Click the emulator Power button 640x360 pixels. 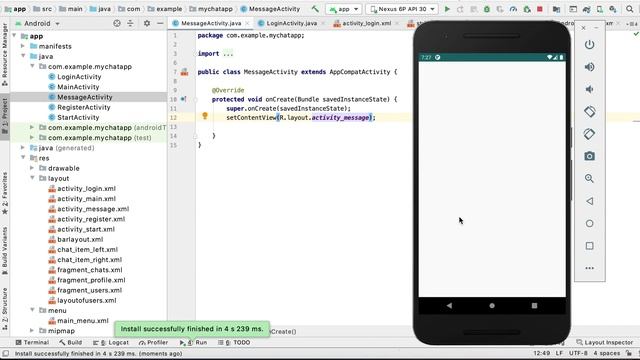tap(589, 44)
